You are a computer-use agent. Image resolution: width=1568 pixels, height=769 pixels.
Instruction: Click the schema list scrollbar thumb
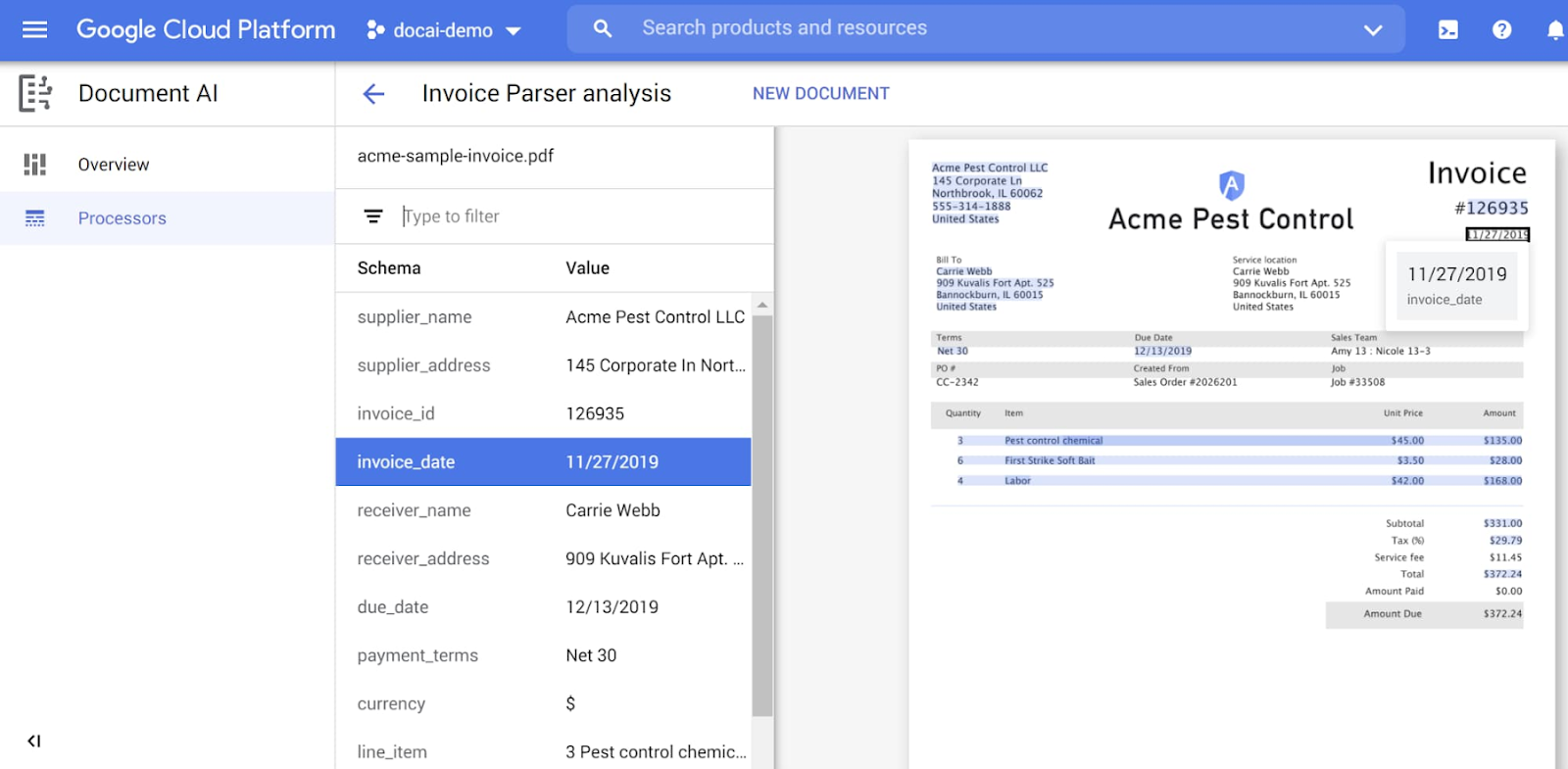[x=762, y=514]
